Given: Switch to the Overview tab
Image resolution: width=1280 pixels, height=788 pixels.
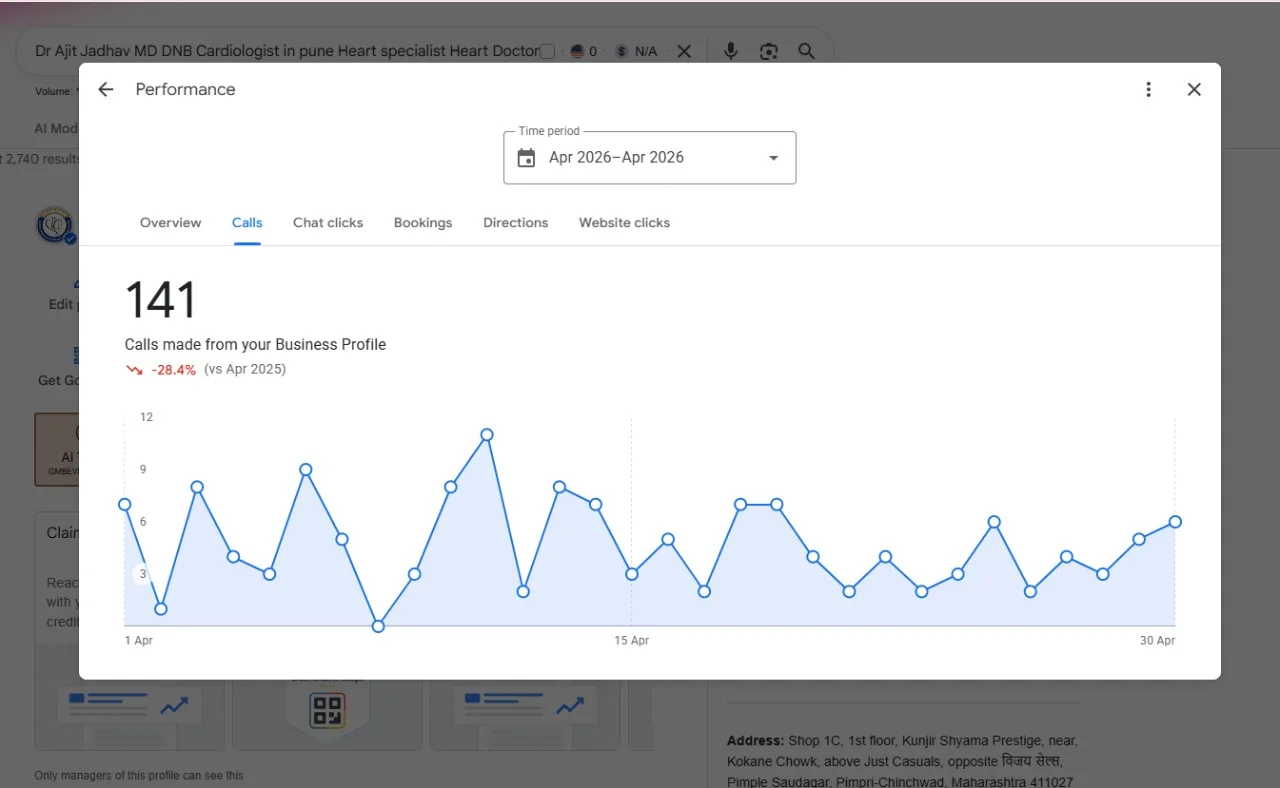Looking at the screenshot, I should click(170, 223).
